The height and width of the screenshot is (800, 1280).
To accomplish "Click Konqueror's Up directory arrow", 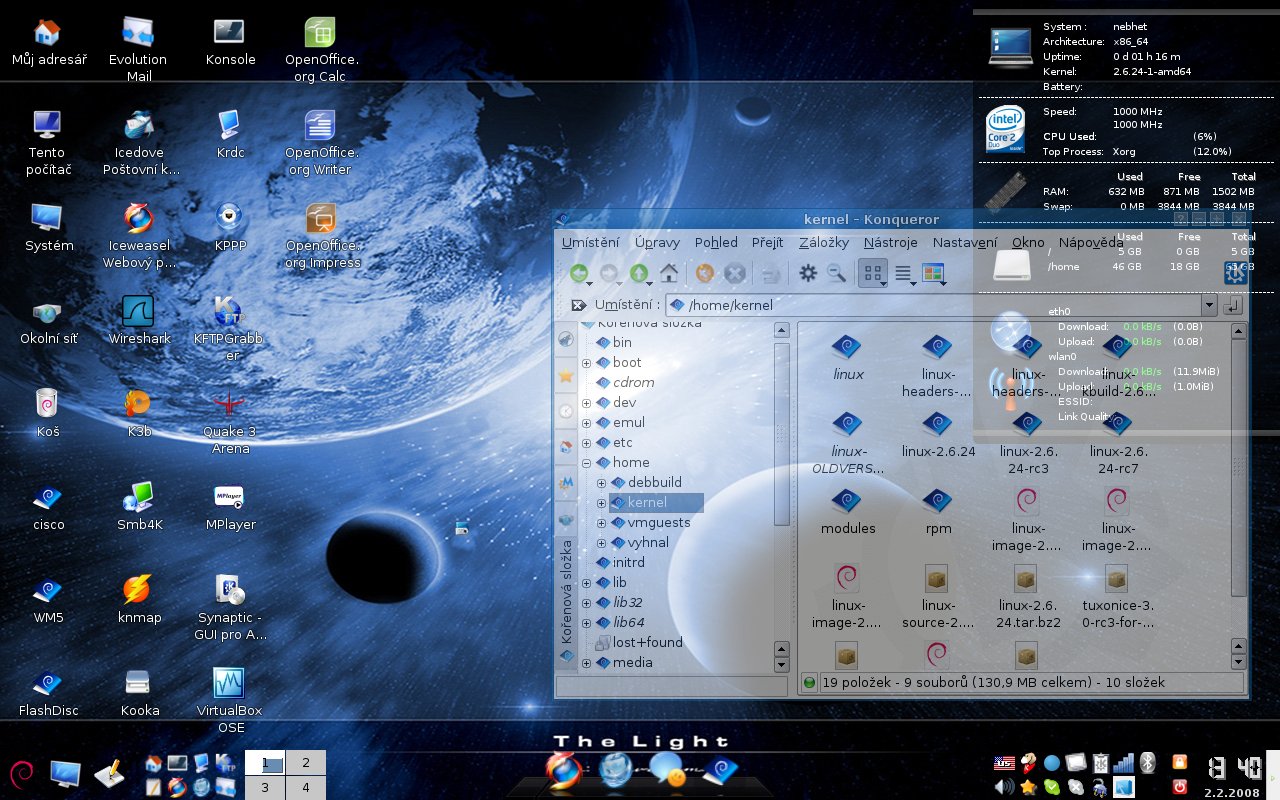I will [x=639, y=273].
